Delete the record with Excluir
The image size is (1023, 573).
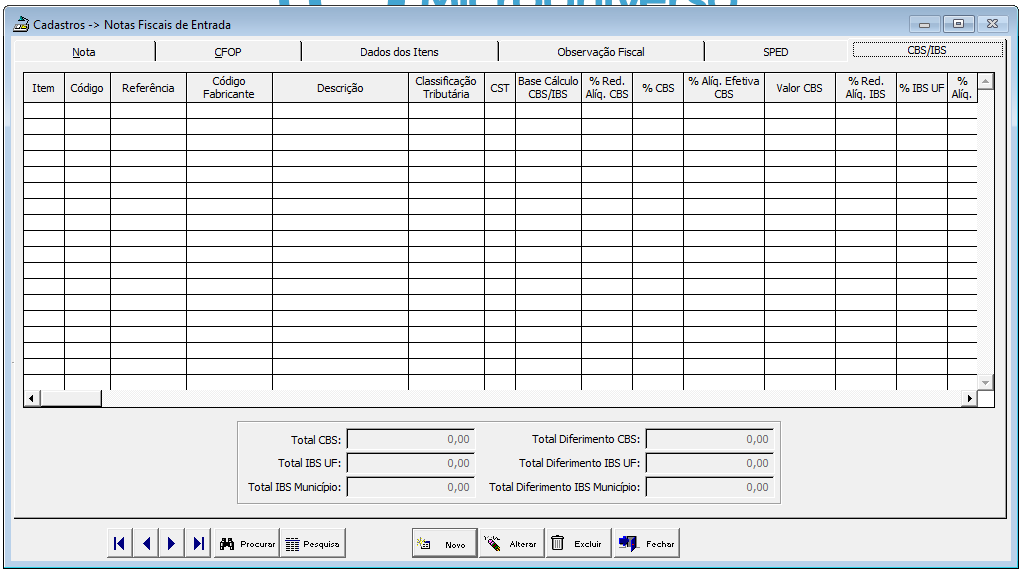578,544
